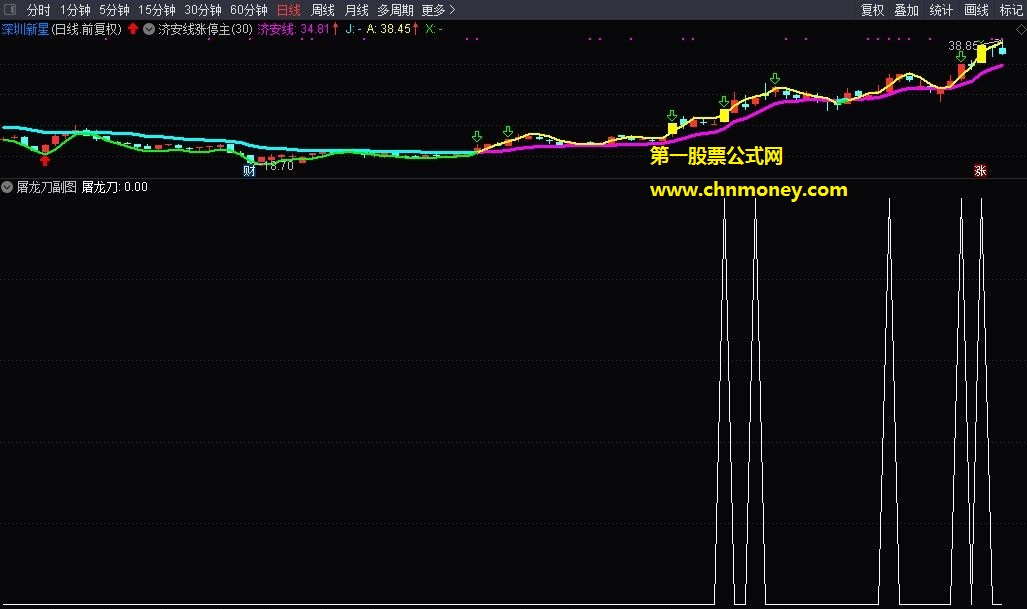
Task: Click the red up arrow beside stock name
Action: (133, 28)
